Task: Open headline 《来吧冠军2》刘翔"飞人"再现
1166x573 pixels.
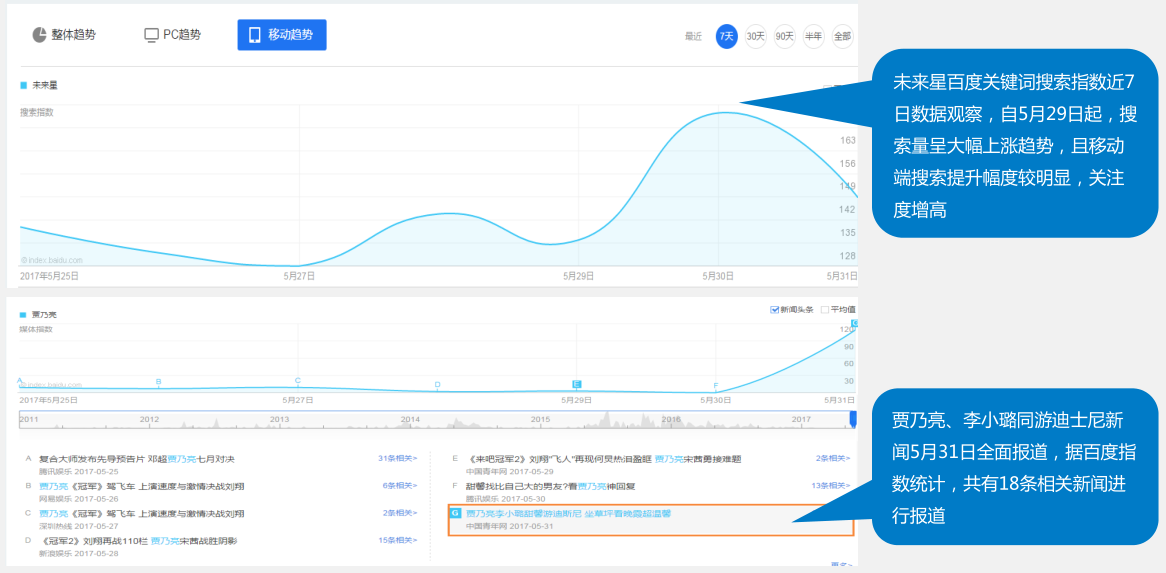Action: tap(603, 459)
